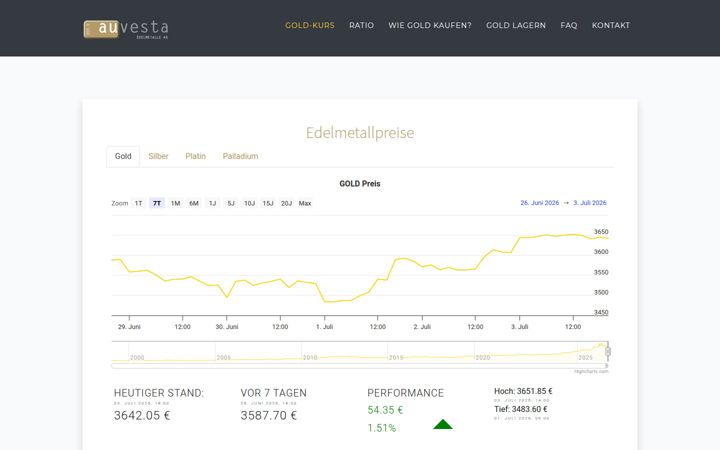
Task: Select the Gold tab
Action: coord(123,156)
